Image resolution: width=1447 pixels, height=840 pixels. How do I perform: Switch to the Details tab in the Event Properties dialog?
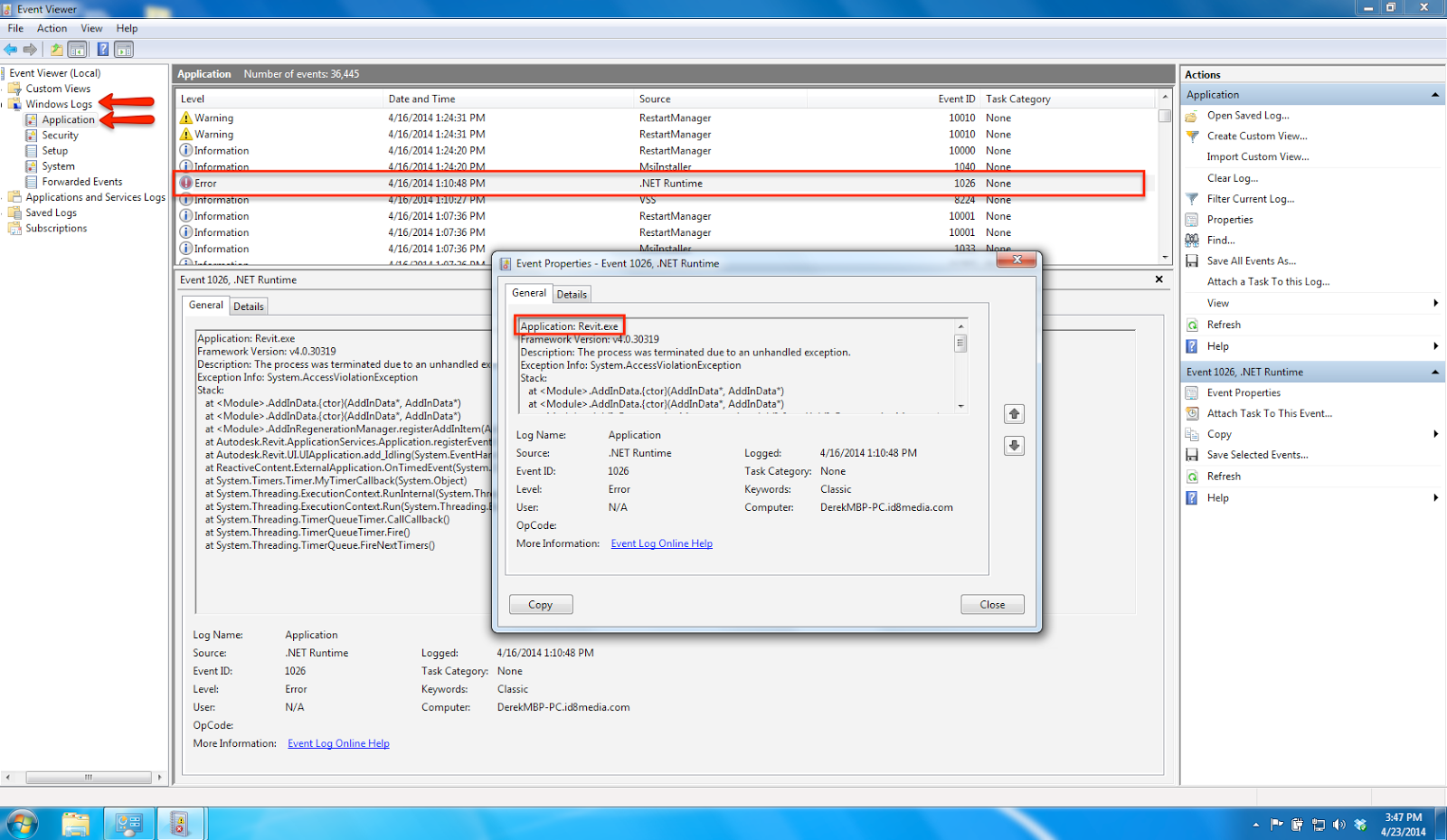[x=572, y=294]
